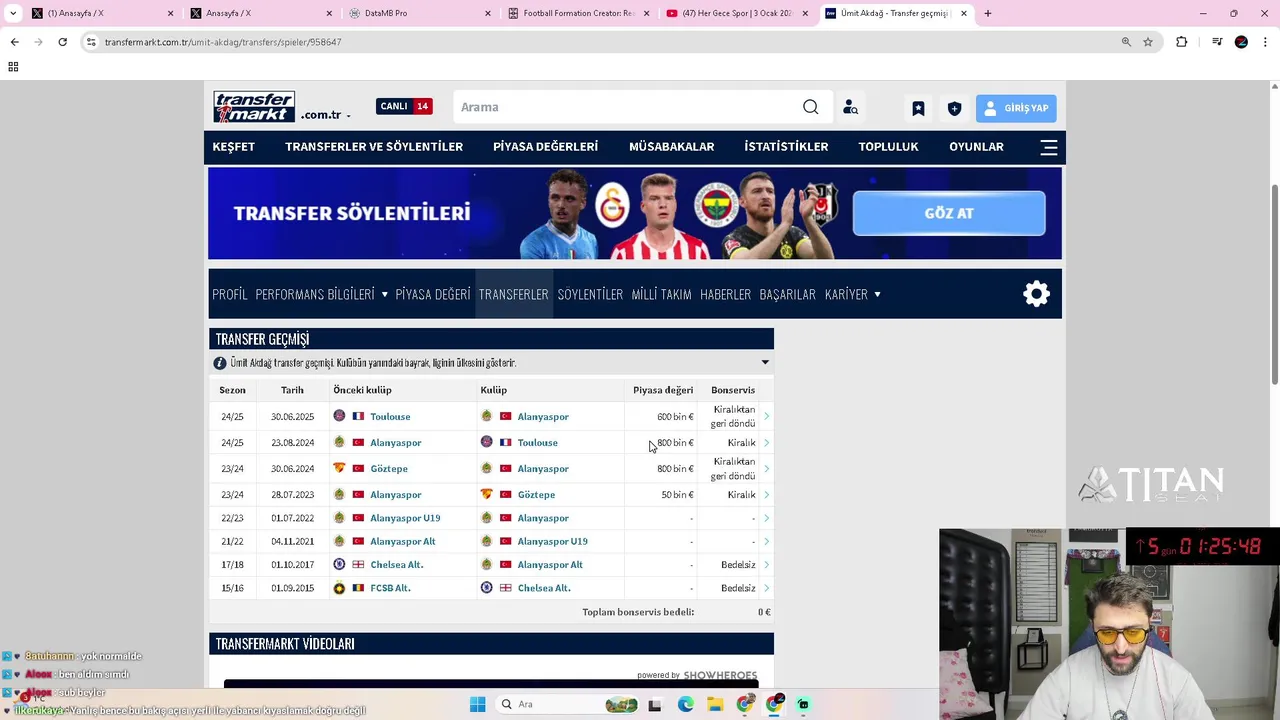Screen dimensions: 1280x720
Task: Click the Giriş Yap login button
Action: tap(1016, 108)
